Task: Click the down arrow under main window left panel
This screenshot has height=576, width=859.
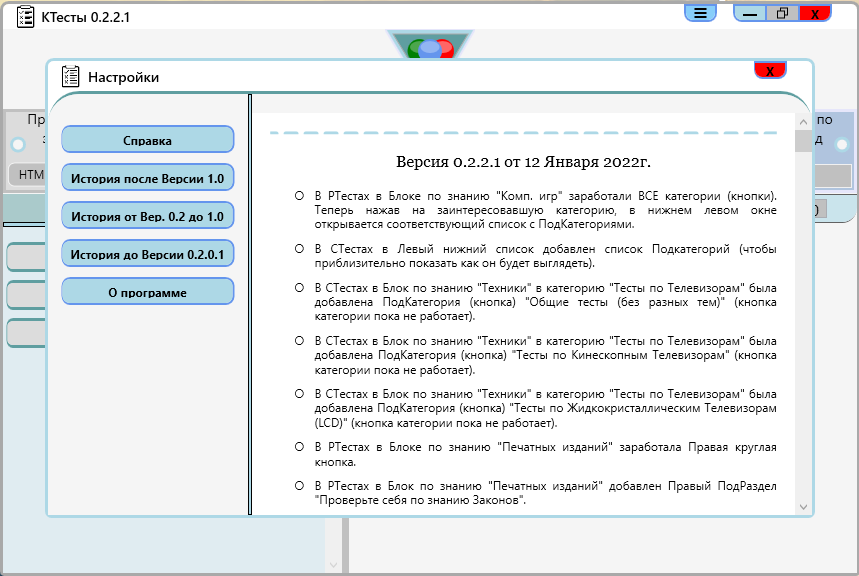Action: (333, 565)
